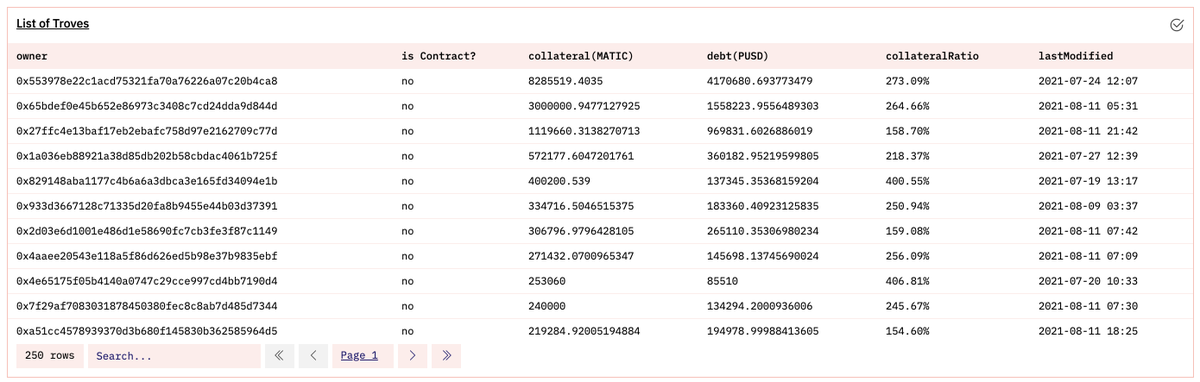1200x382 pixels.
Task: Sort by the collateral(MATIC) column header
Action: coord(581,56)
